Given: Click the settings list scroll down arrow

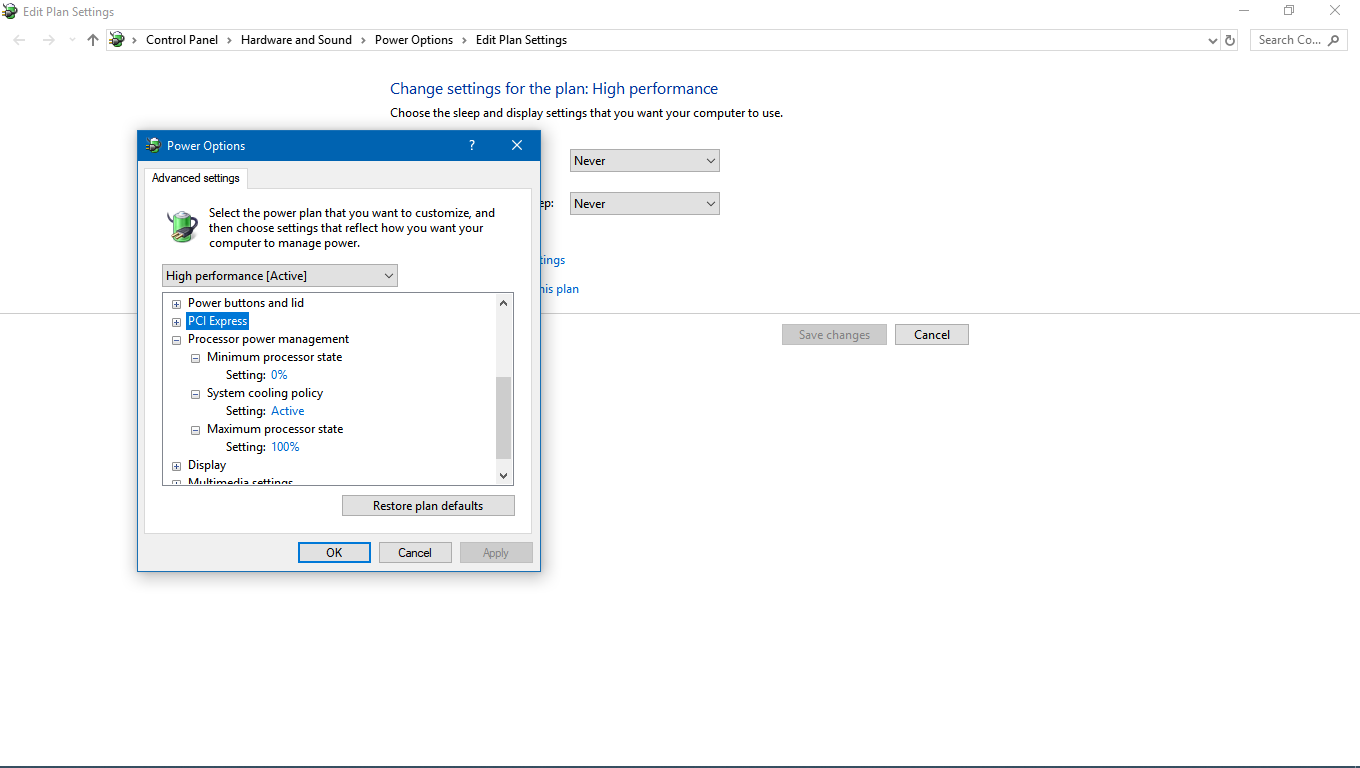Looking at the screenshot, I should click(503, 476).
